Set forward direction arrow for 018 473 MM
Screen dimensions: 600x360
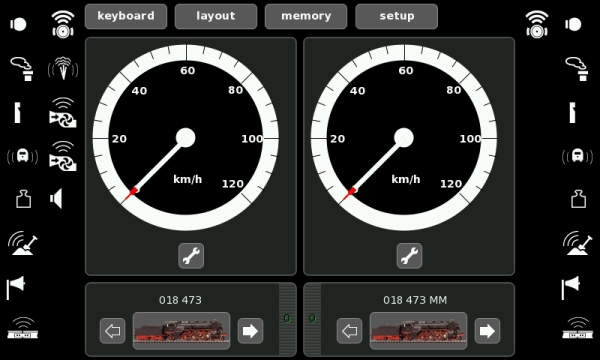(x=487, y=331)
